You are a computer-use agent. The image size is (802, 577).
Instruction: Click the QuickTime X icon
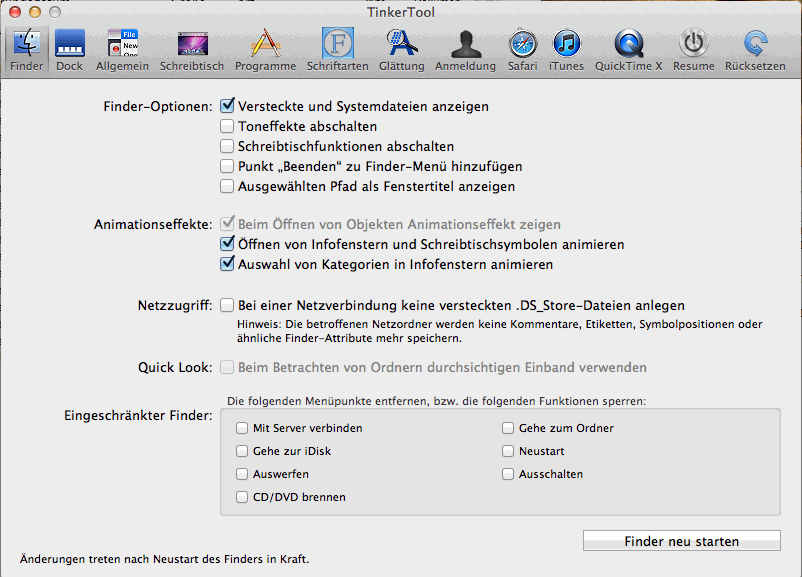(x=629, y=48)
